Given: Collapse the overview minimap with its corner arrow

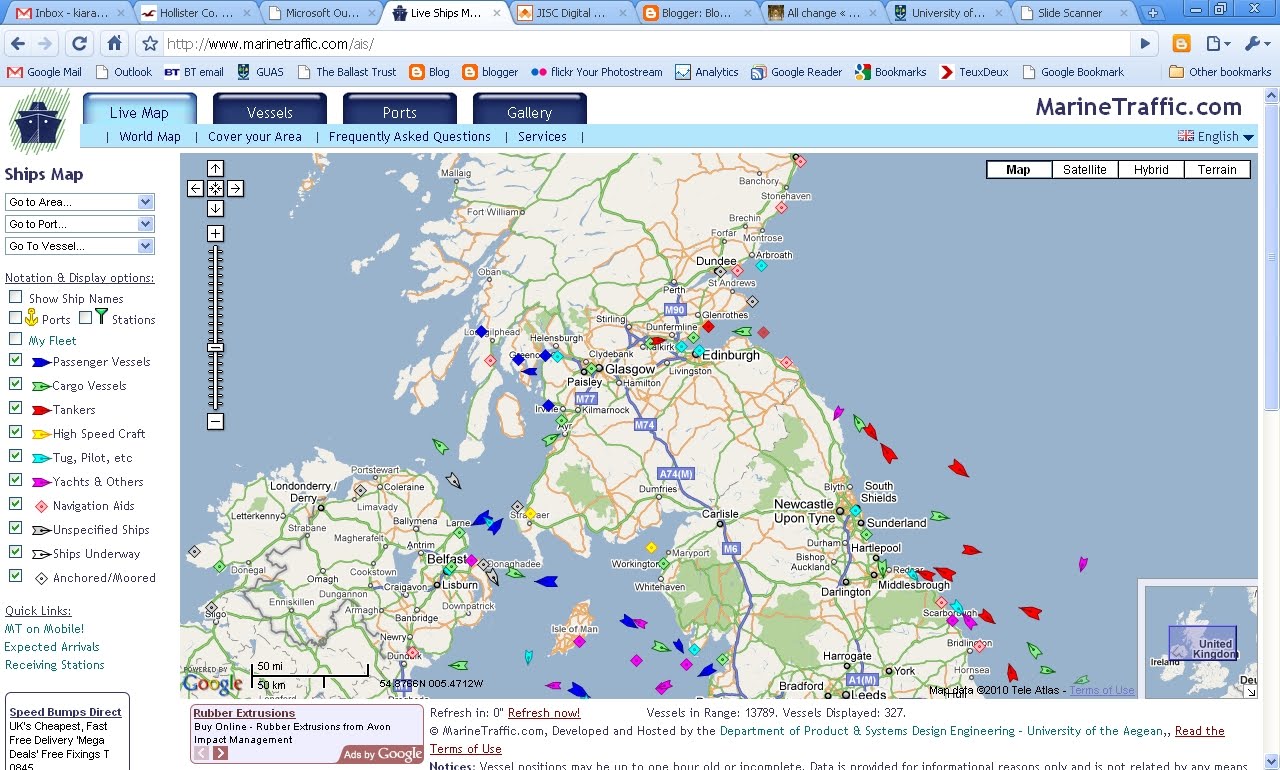Looking at the screenshot, I should [x=1249, y=690].
